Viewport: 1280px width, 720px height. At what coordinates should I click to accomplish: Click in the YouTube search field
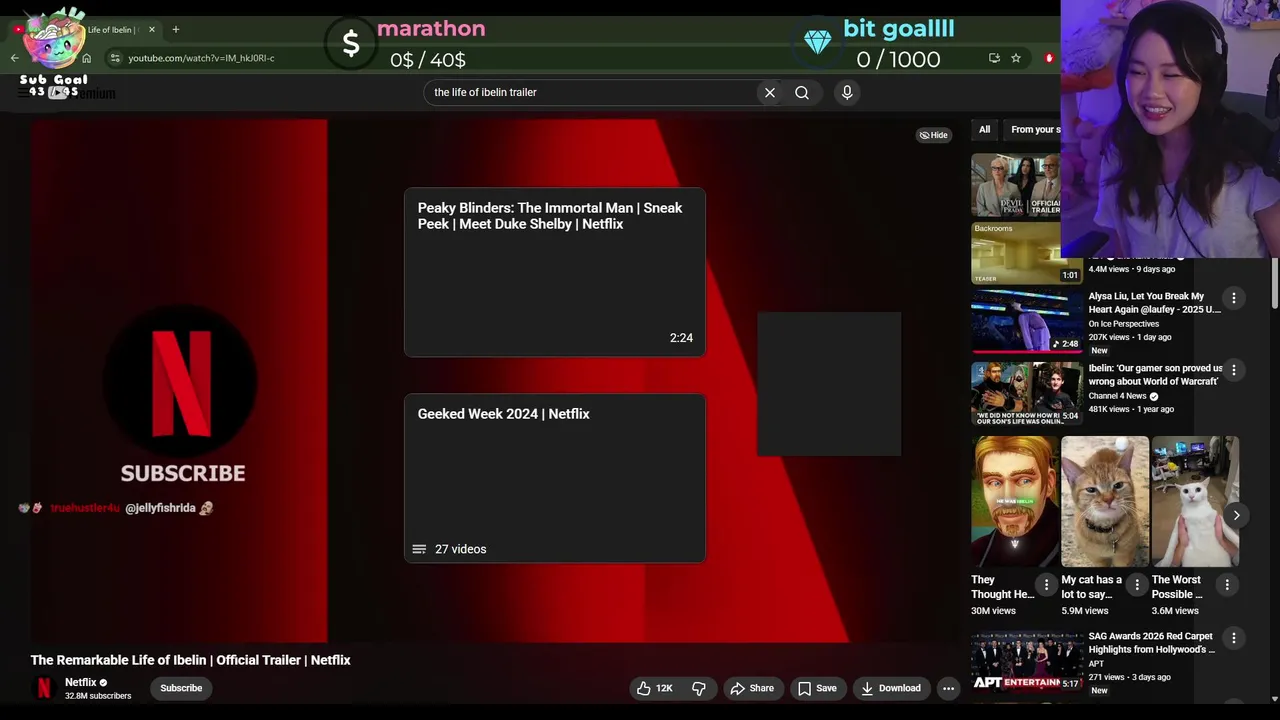click(x=590, y=92)
